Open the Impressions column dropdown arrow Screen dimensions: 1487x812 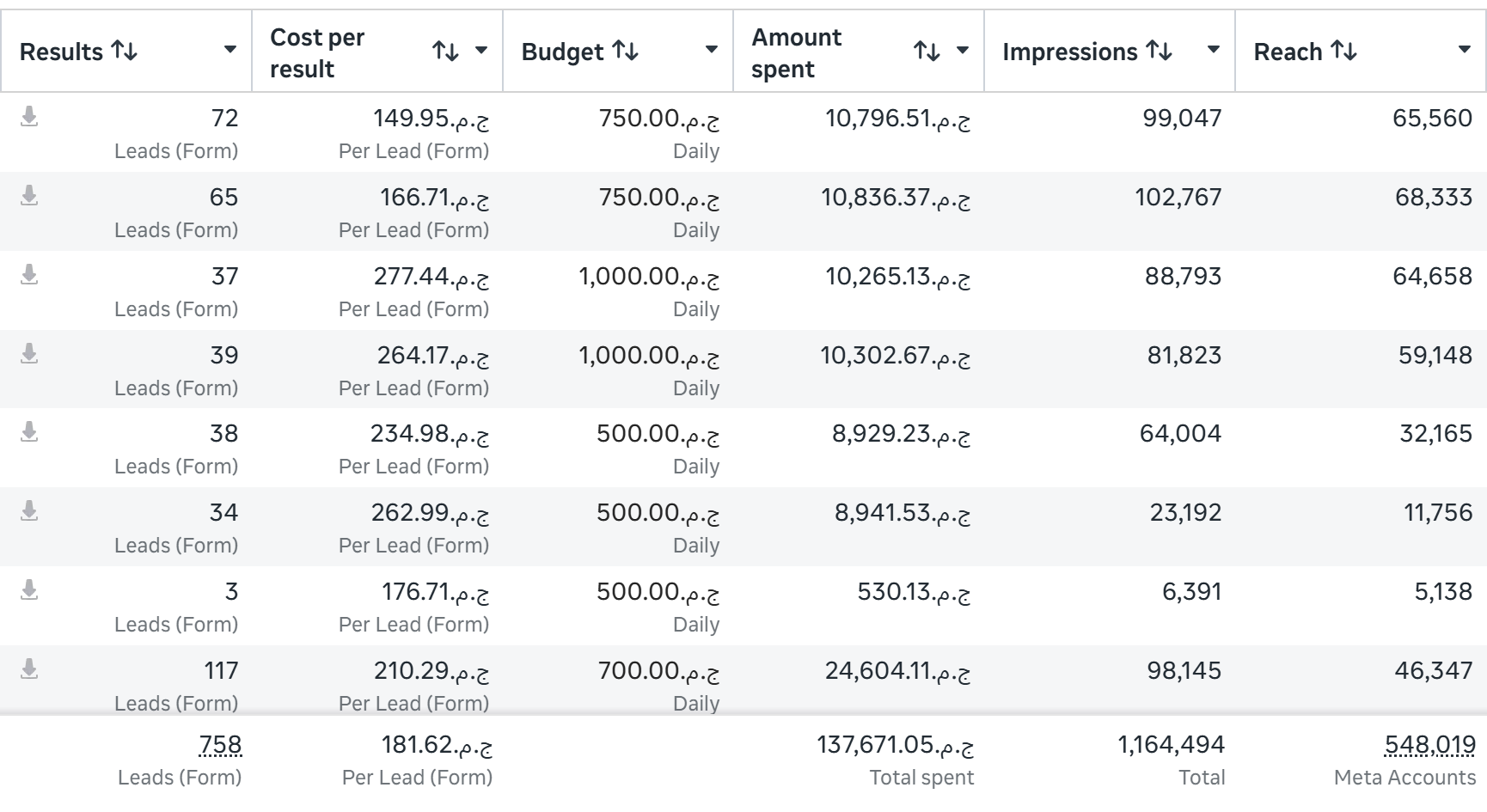click(1214, 50)
